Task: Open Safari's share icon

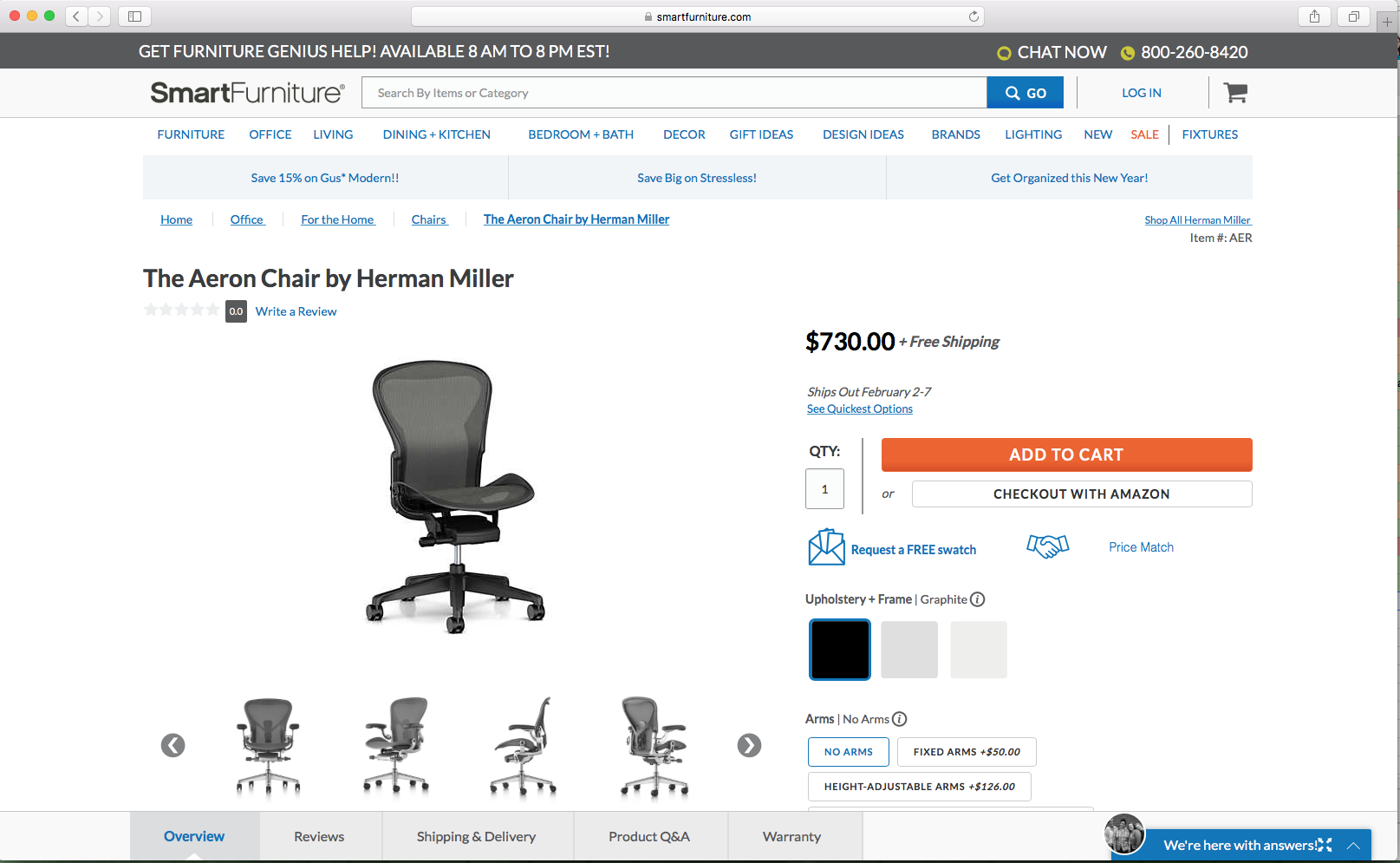Action: pos(1315,16)
